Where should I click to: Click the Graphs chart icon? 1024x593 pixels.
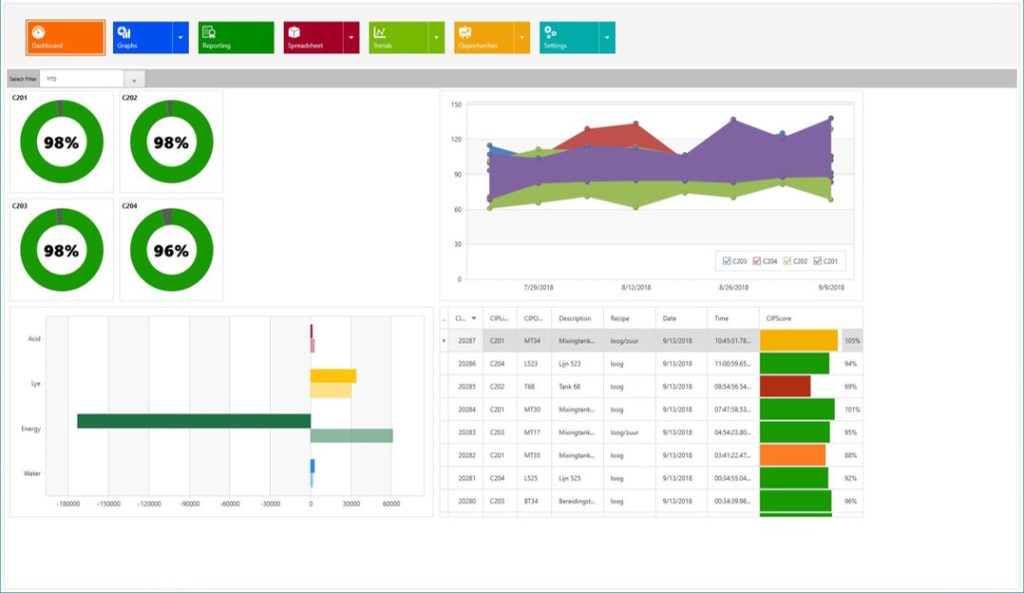point(124,32)
